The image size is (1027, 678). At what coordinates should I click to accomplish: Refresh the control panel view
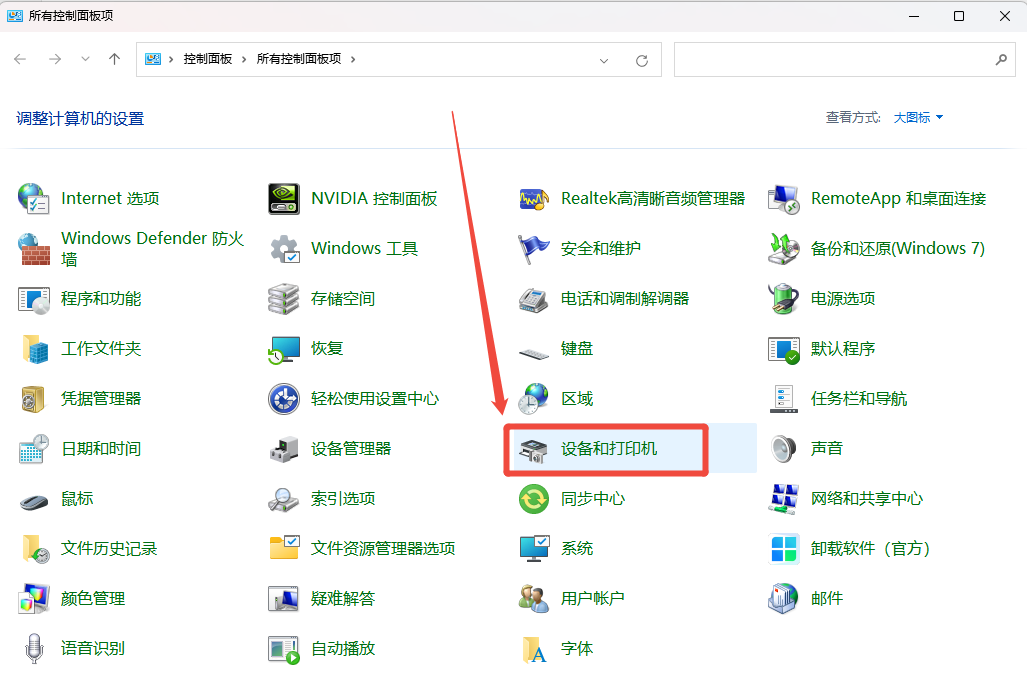[642, 60]
